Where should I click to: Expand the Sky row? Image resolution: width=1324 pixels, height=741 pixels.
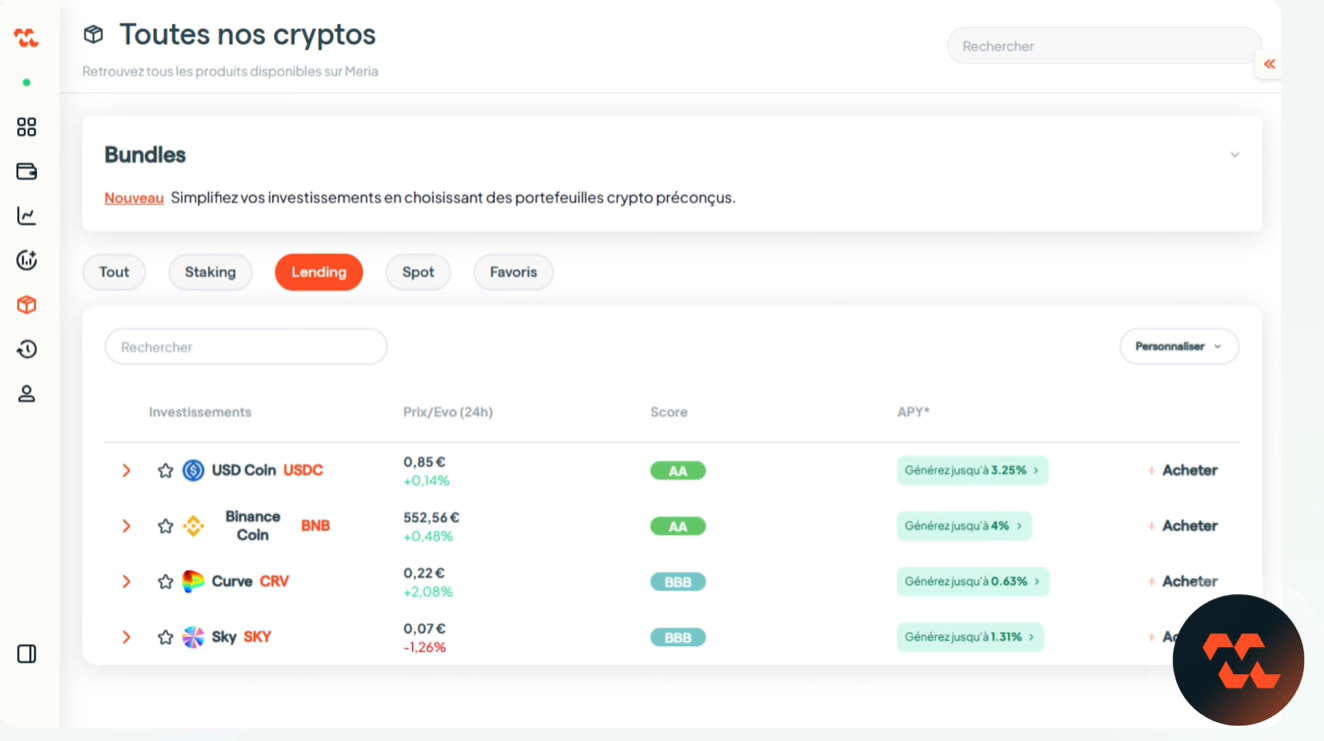click(126, 637)
